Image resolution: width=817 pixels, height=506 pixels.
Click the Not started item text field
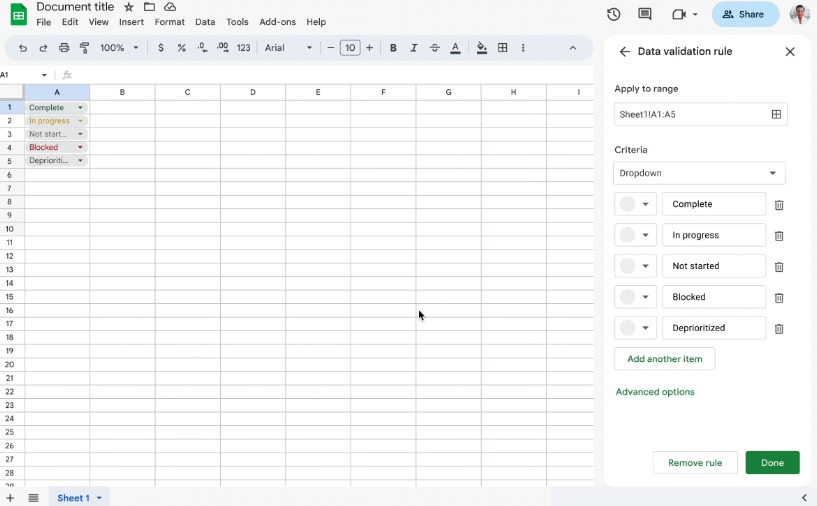714,266
